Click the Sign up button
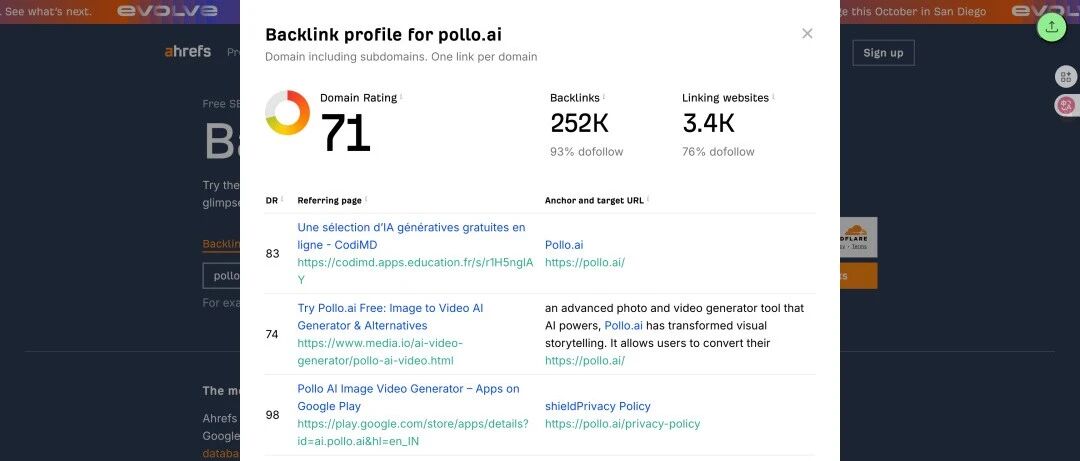The height and width of the screenshot is (461, 1080). tap(883, 53)
